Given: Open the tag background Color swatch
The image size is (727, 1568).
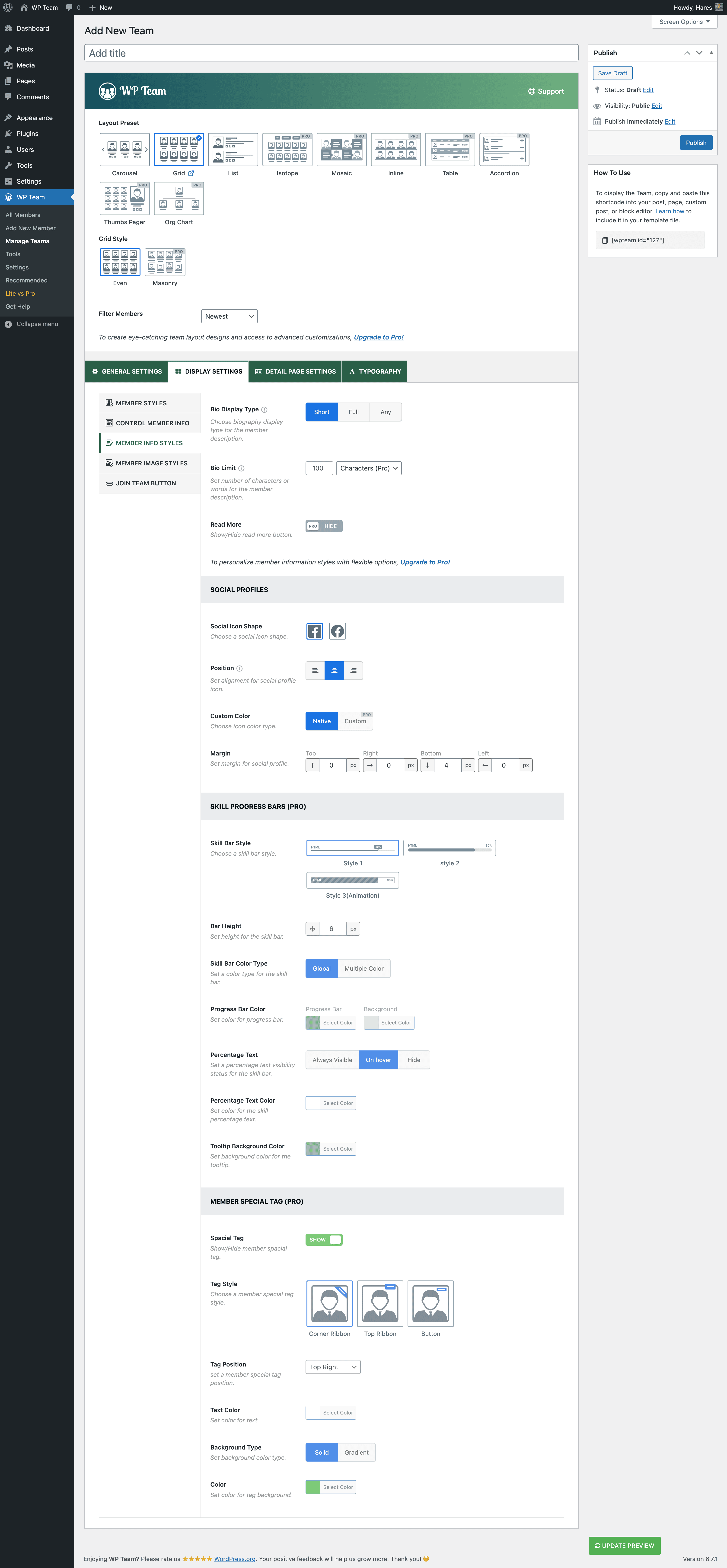Looking at the screenshot, I should tap(313, 1487).
